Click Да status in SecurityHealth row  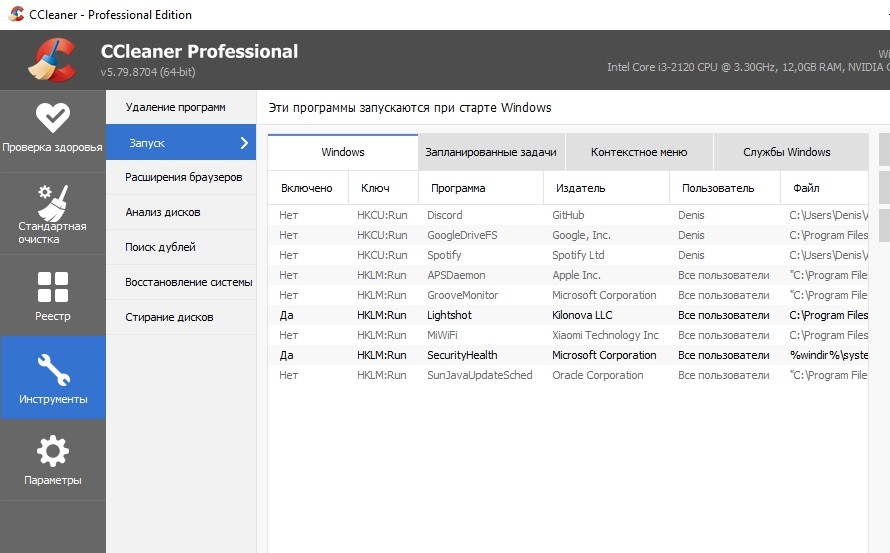click(x=286, y=355)
